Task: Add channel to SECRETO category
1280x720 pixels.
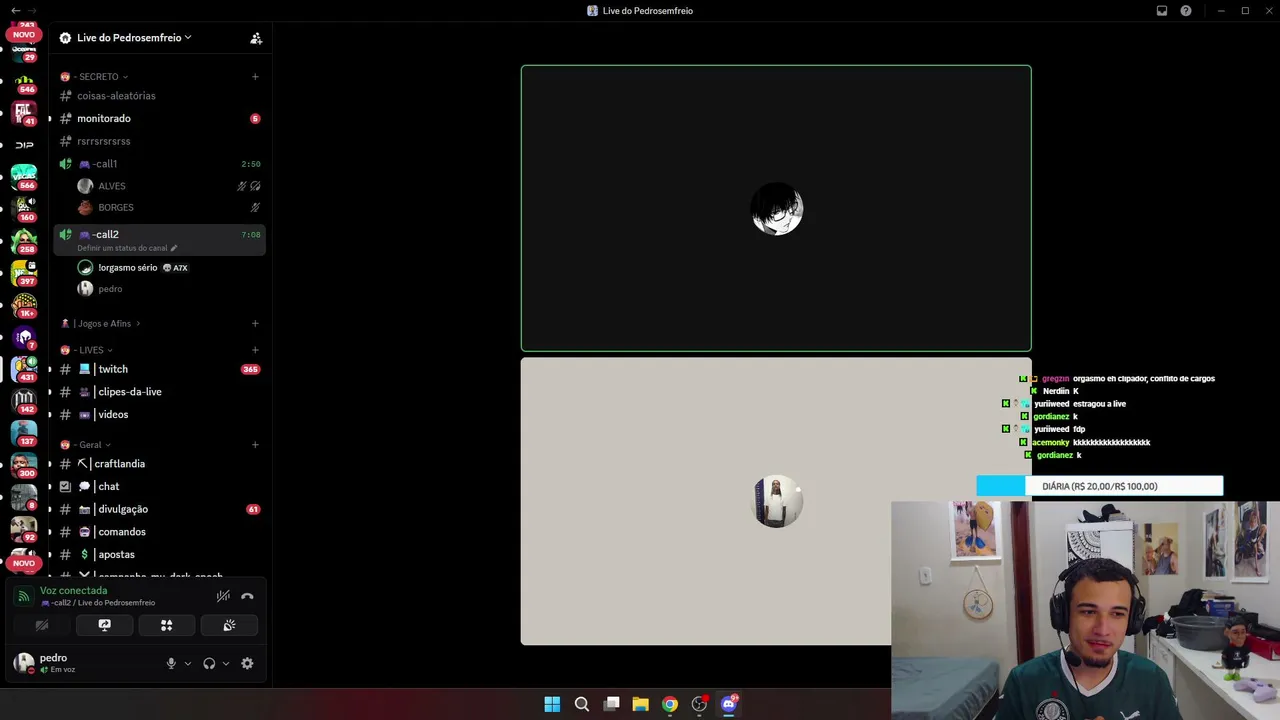Action: pos(255,77)
